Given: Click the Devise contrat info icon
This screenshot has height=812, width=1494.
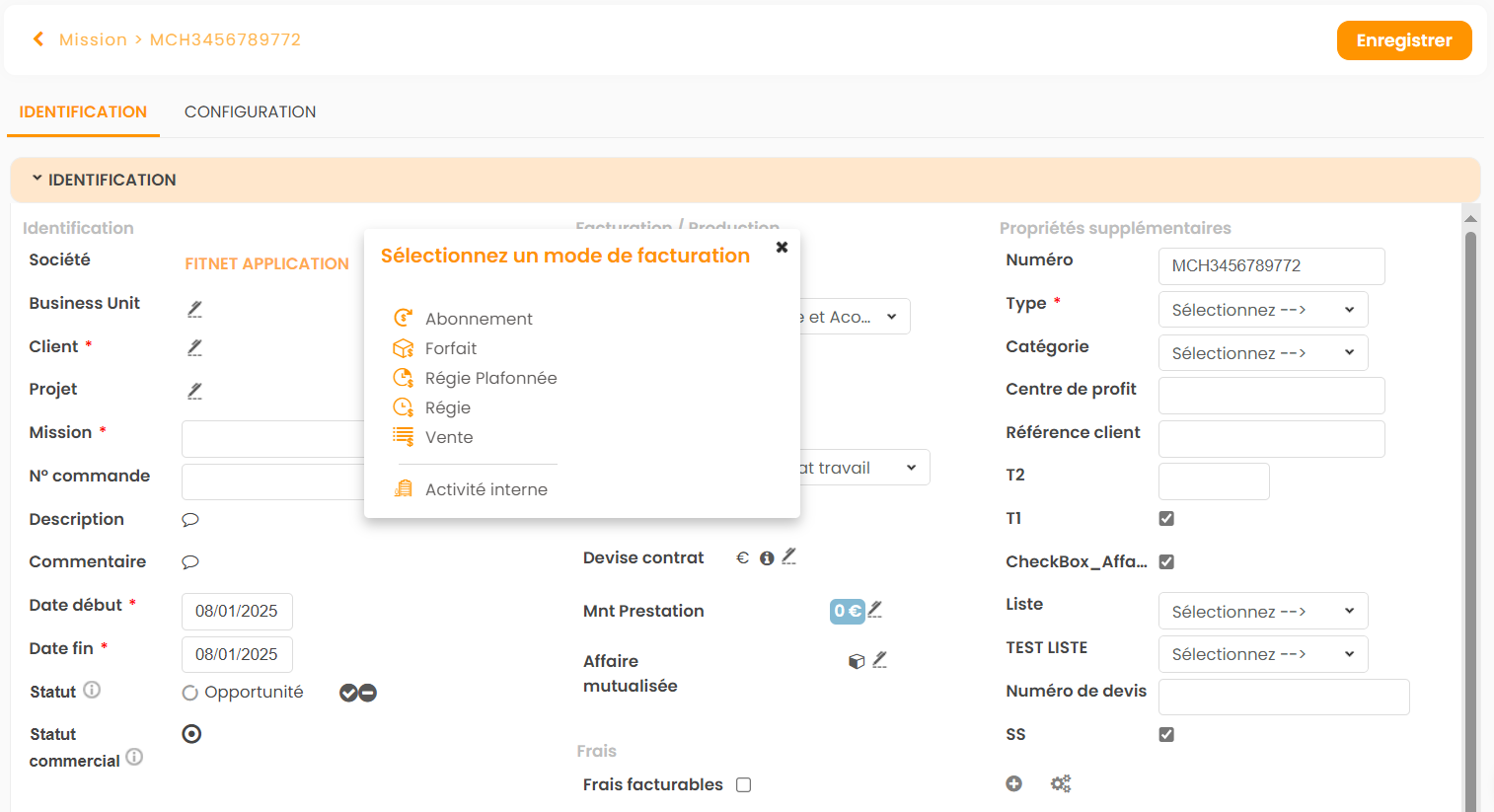Looking at the screenshot, I should pyautogui.click(x=767, y=558).
